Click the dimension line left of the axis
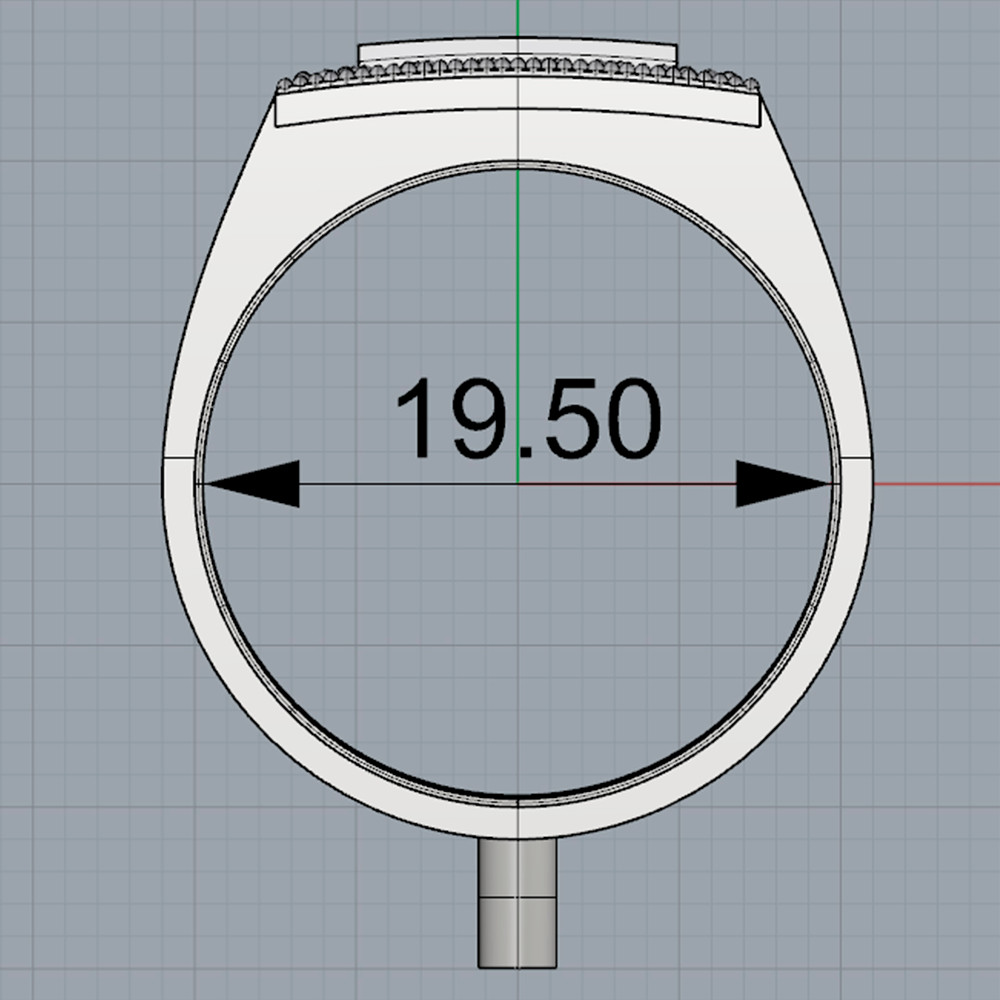This screenshot has width=1000, height=1000. coord(400,484)
